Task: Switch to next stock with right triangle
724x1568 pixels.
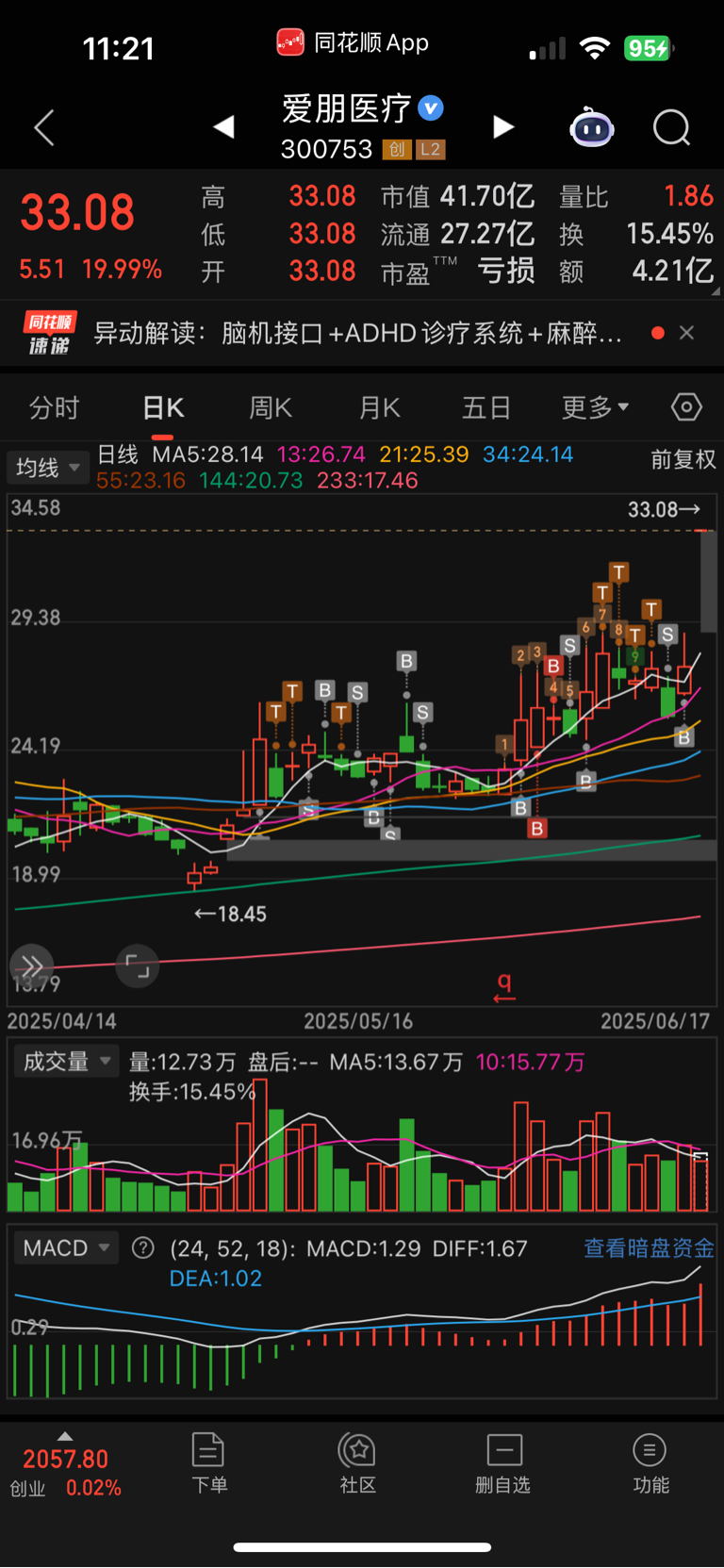Action: point(503,126)
